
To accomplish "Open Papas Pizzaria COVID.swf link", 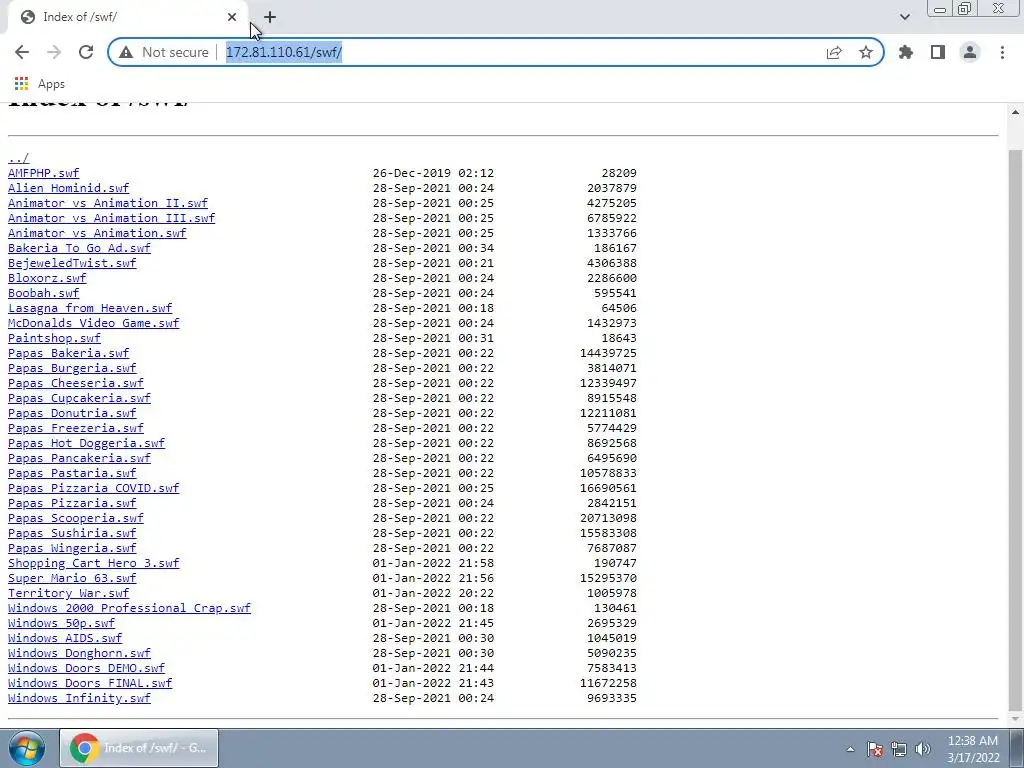I will click(93, 488).
